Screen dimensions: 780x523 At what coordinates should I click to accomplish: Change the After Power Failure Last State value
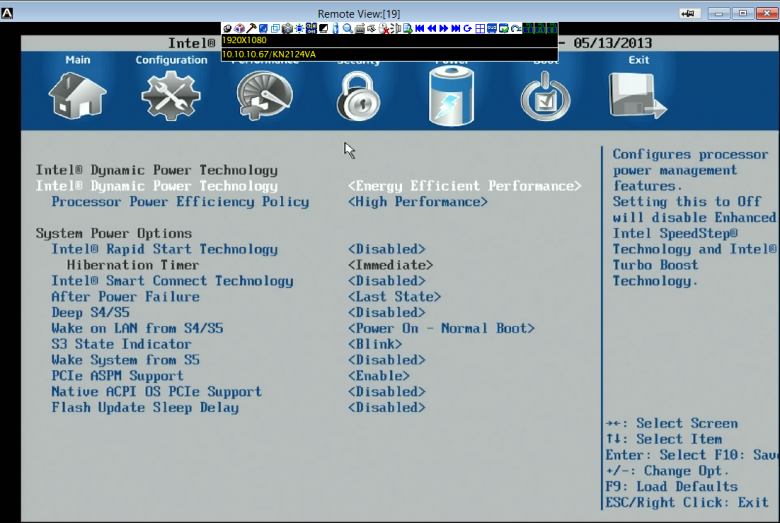[394, 297]
